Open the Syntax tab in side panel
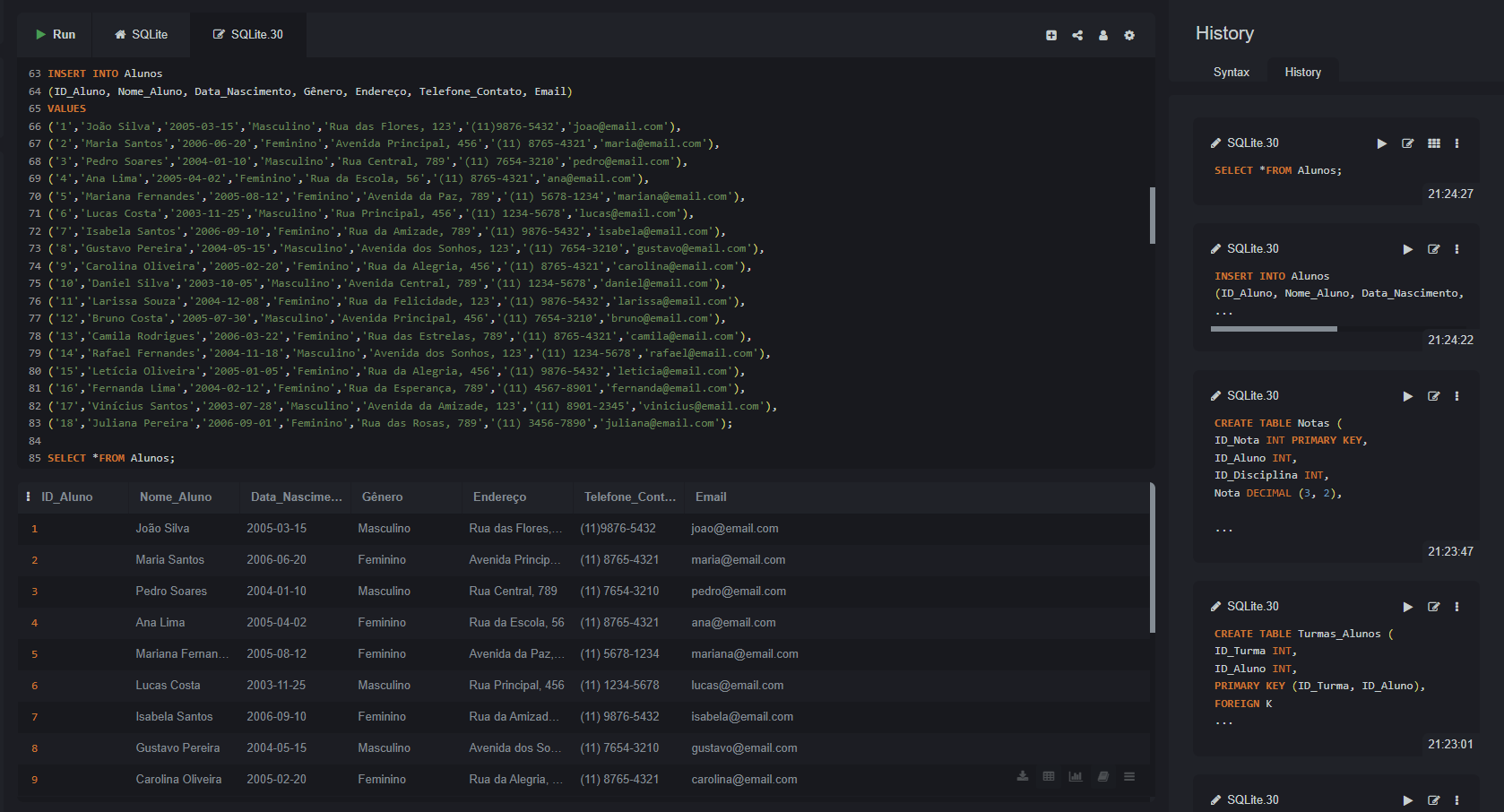This screenshot has height=812, width=1504. (x=1231, y=73)
